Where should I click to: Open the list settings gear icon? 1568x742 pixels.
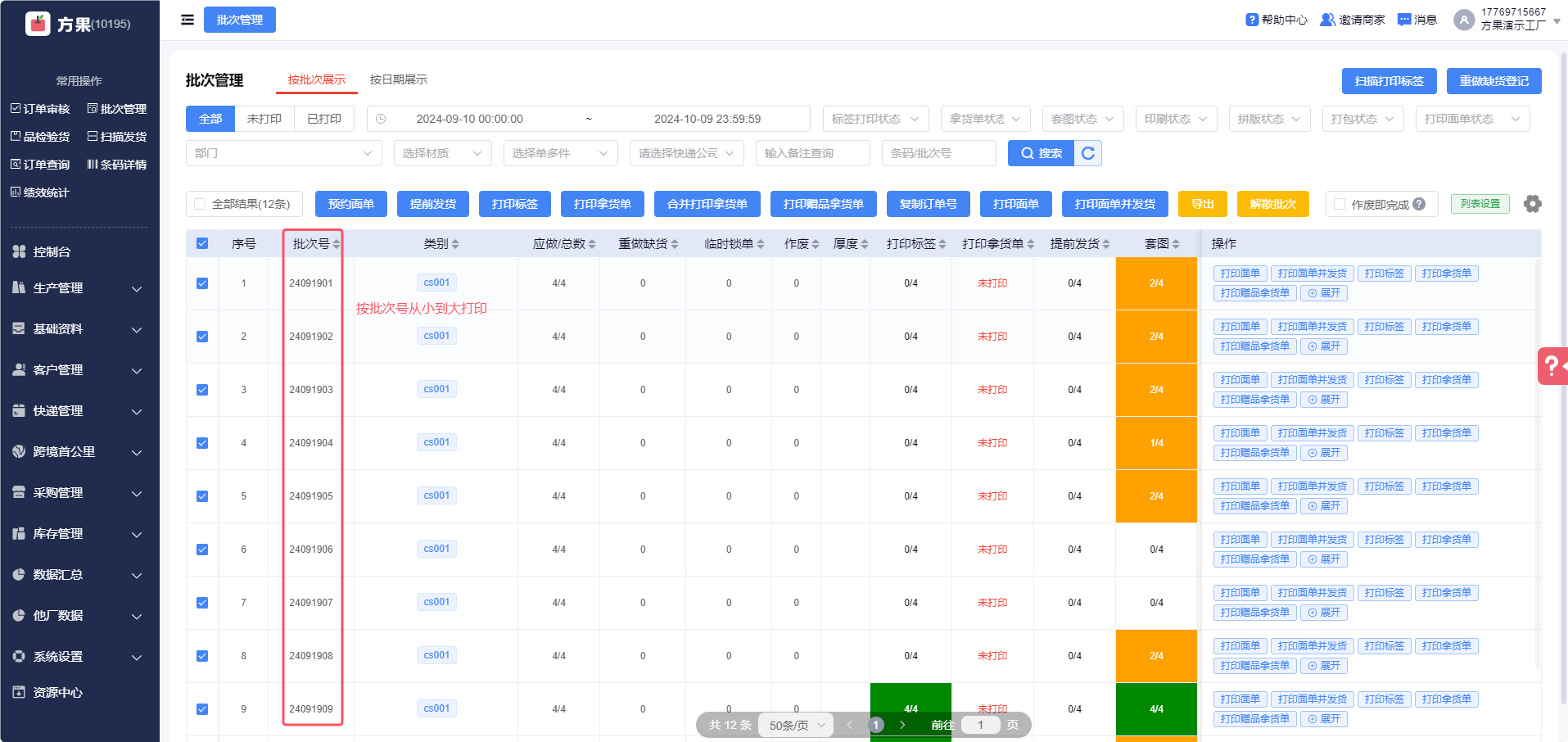point(1532,204)
